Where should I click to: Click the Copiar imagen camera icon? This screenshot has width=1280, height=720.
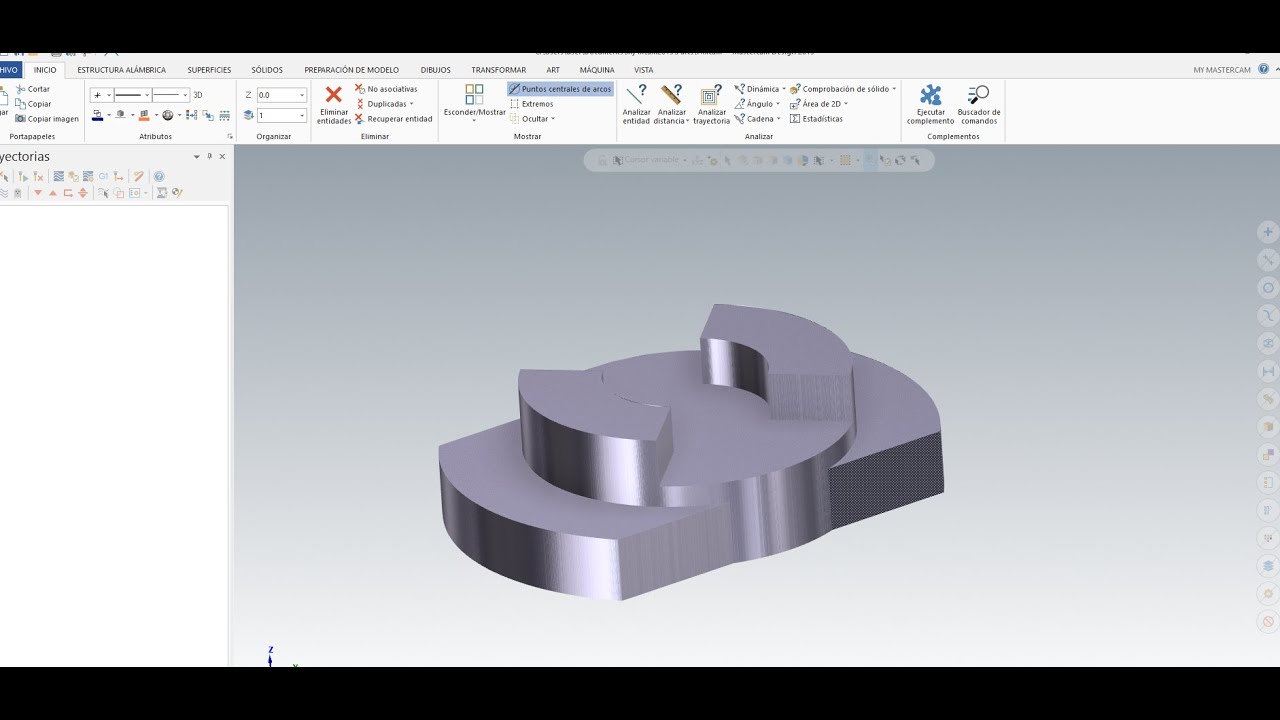click(x=20, y=118)
